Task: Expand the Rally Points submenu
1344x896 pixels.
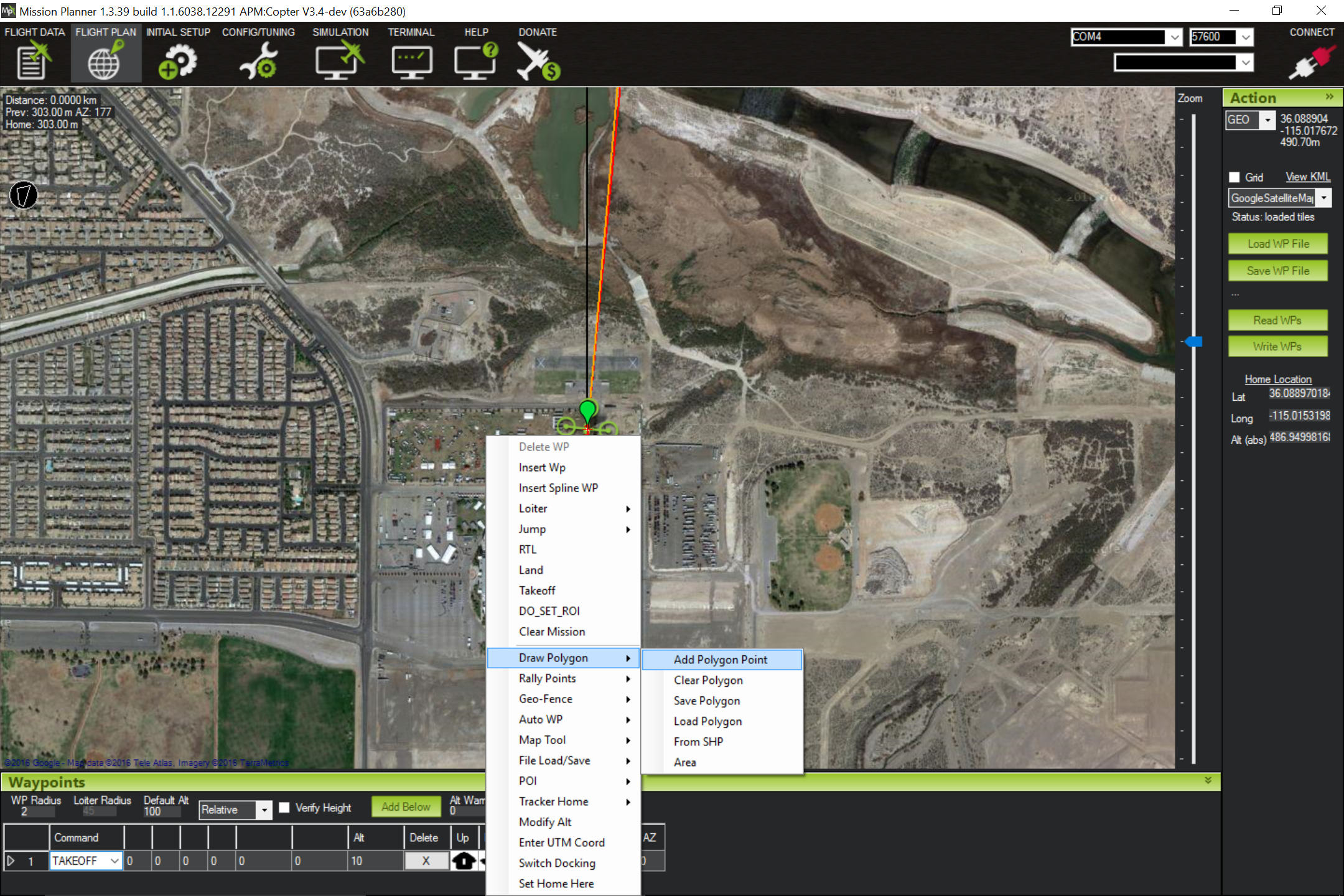Action: [x=563, y=678]
